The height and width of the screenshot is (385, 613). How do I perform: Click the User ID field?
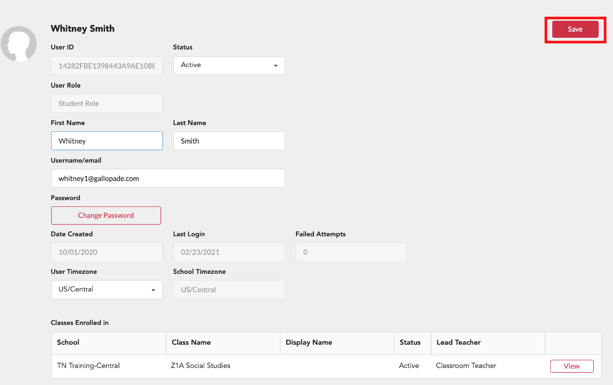[107, 66]
